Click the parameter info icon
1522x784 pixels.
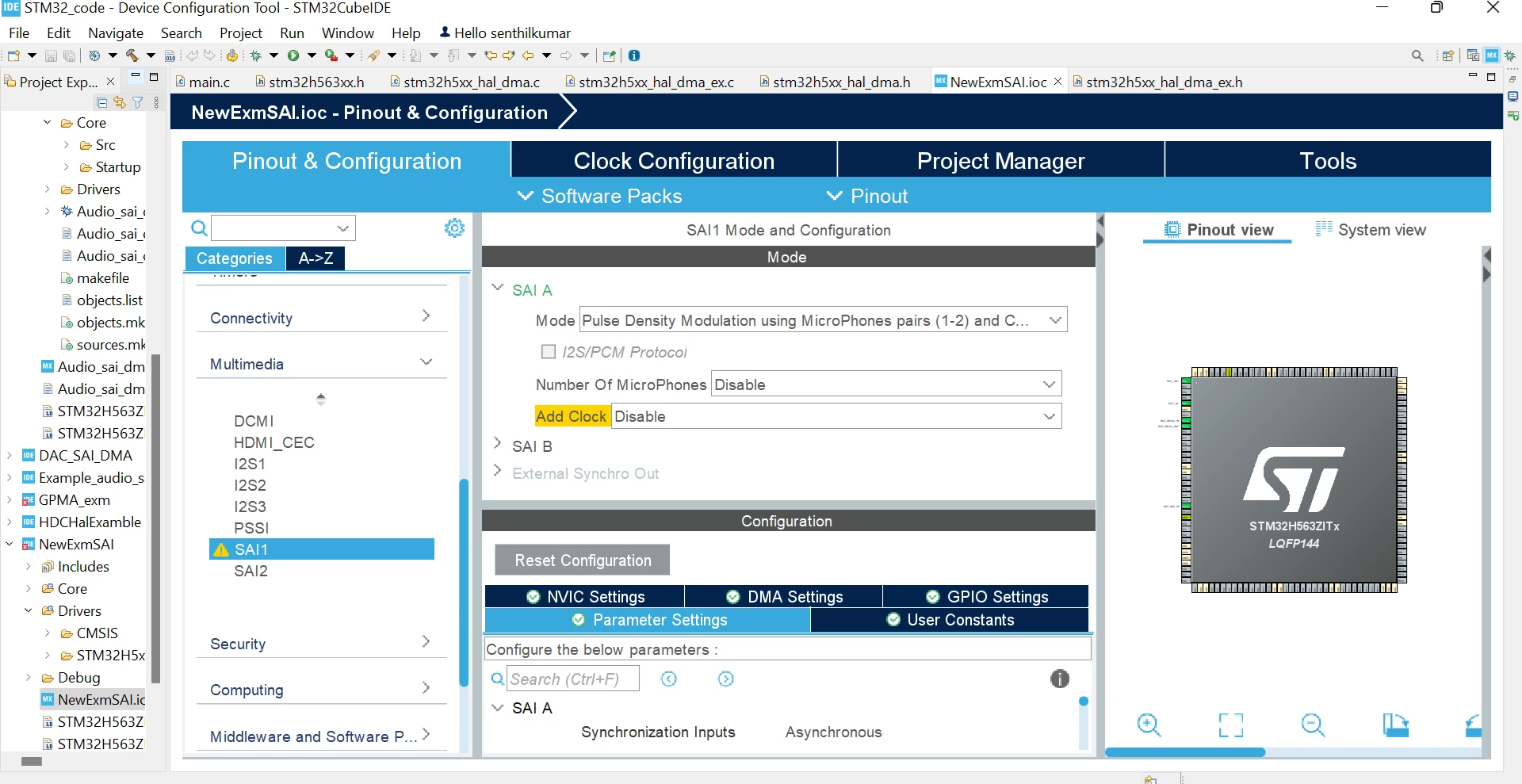coord(1060,679)
